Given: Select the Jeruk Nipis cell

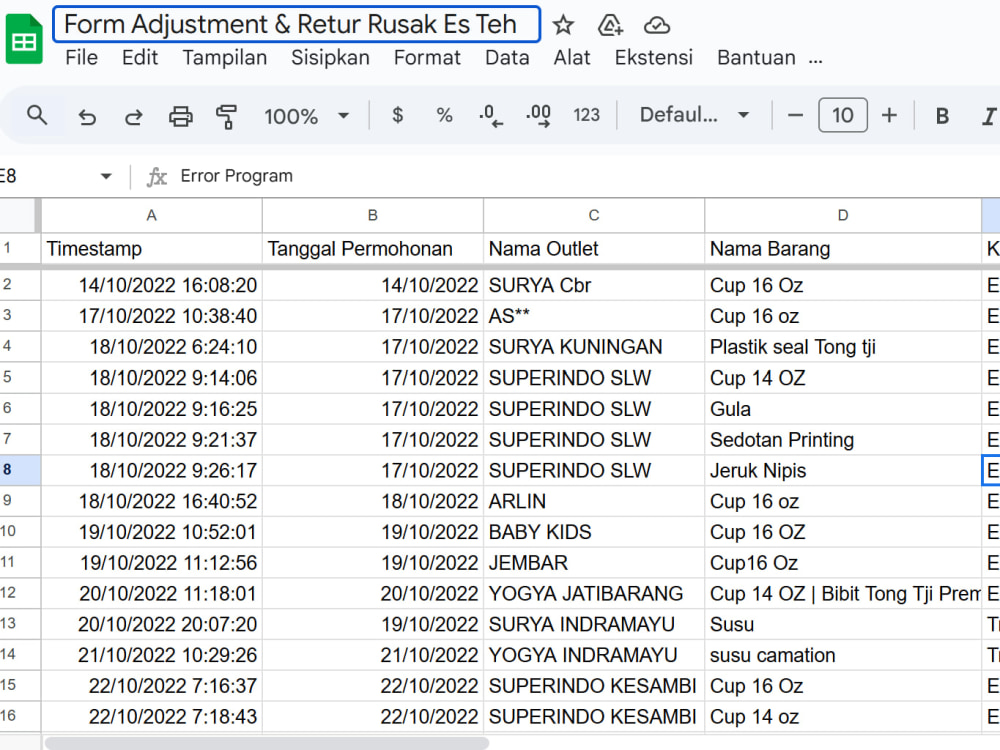Looking at the screenshot, I should click(x=843, y=471).
